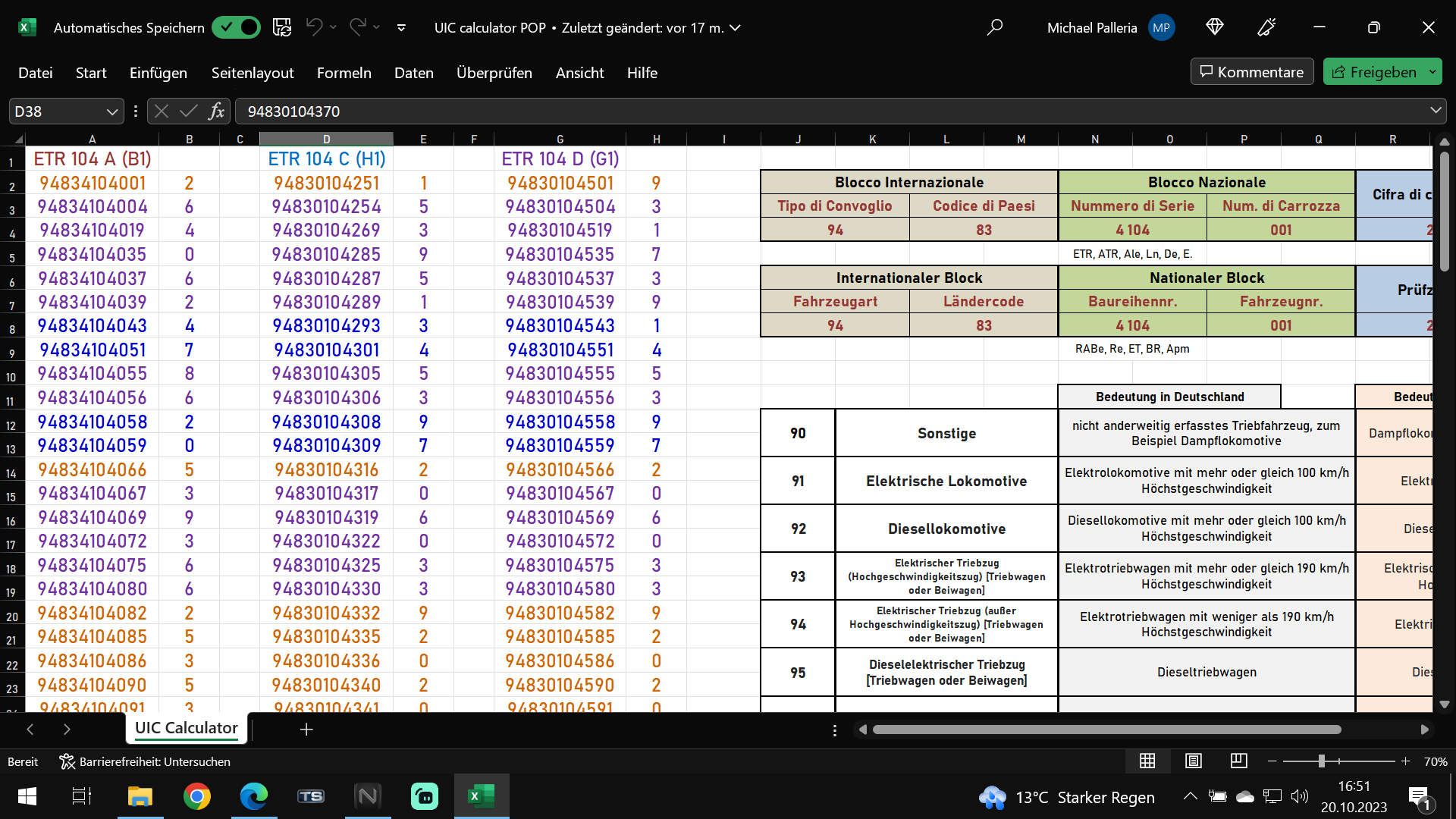
Task: Click the Save icon in title bar
Action: 282,27
